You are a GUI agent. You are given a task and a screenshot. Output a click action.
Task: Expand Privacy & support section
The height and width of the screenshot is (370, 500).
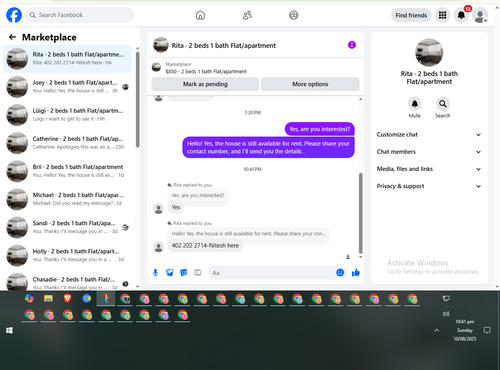point(429,186)
